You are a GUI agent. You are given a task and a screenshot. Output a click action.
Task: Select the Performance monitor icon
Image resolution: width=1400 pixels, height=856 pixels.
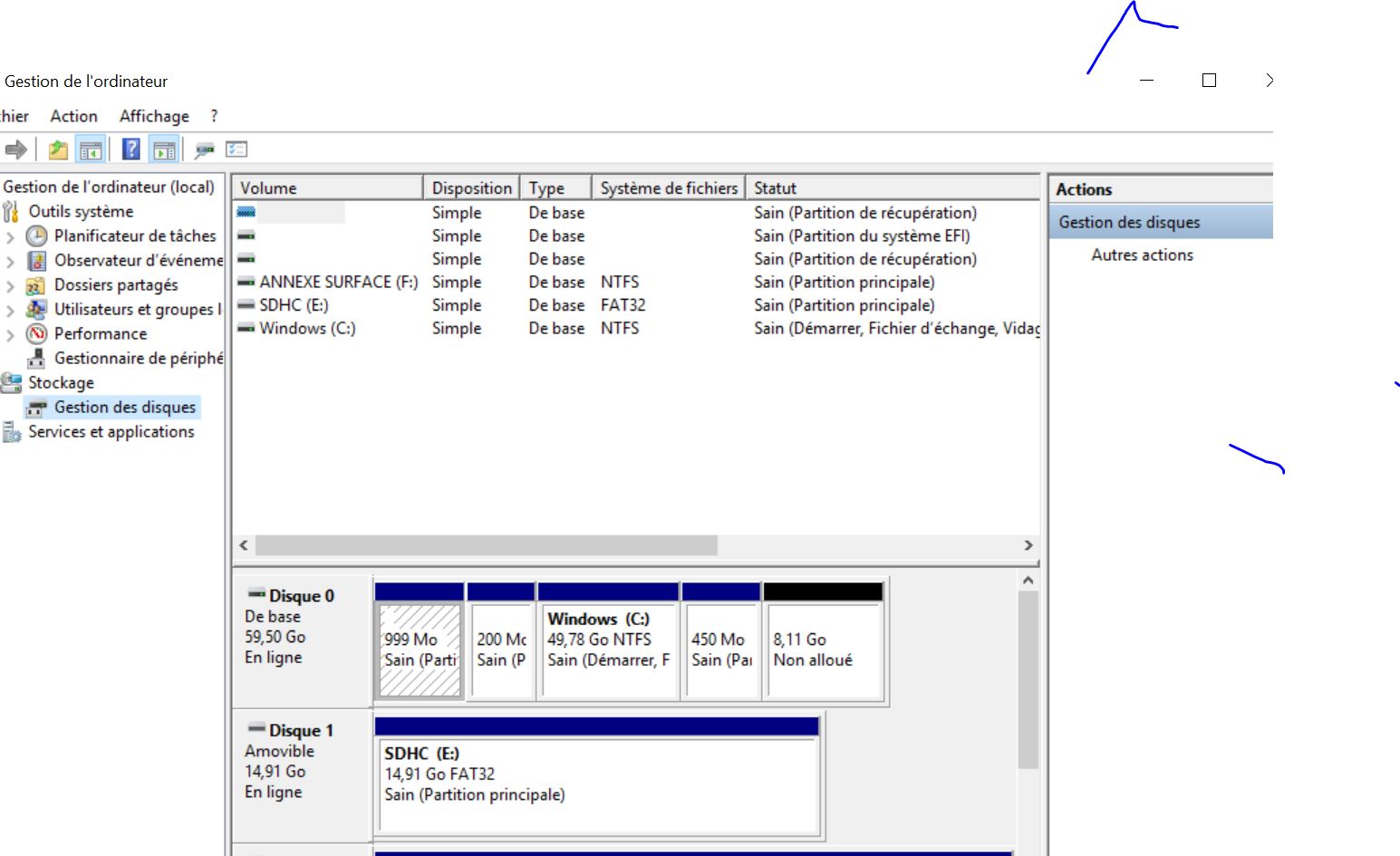(36, 334)
